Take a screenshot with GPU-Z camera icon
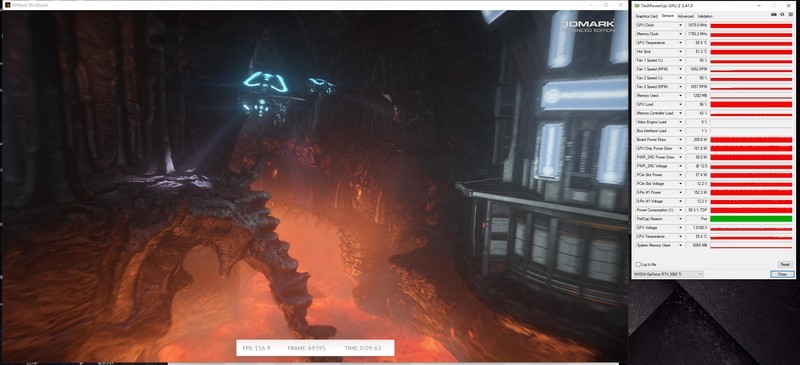800x365 pixels. point(774,14)
